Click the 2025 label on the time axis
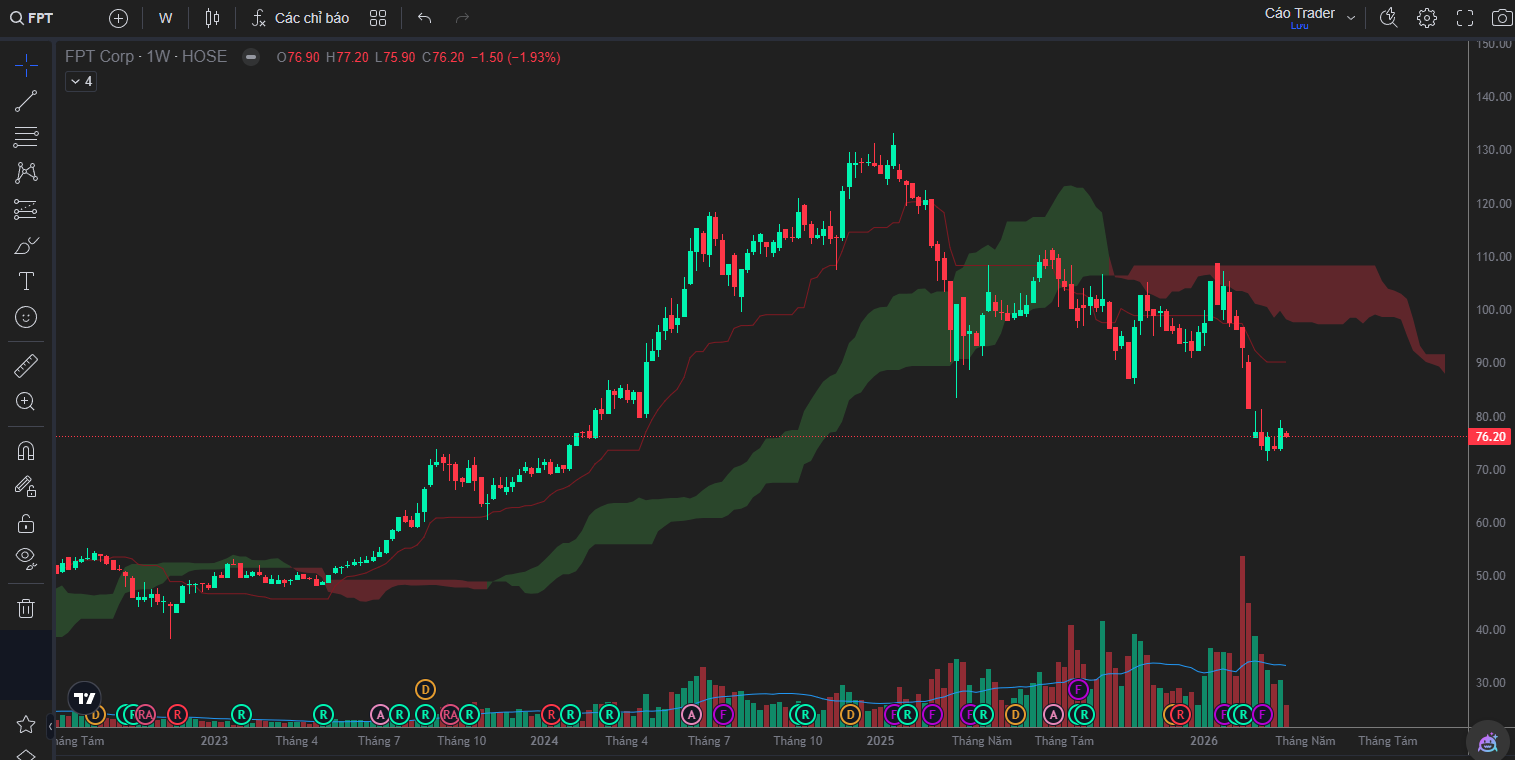This screenshot has width=1515, height=760. pyautogui.click(x=880, y=741)
